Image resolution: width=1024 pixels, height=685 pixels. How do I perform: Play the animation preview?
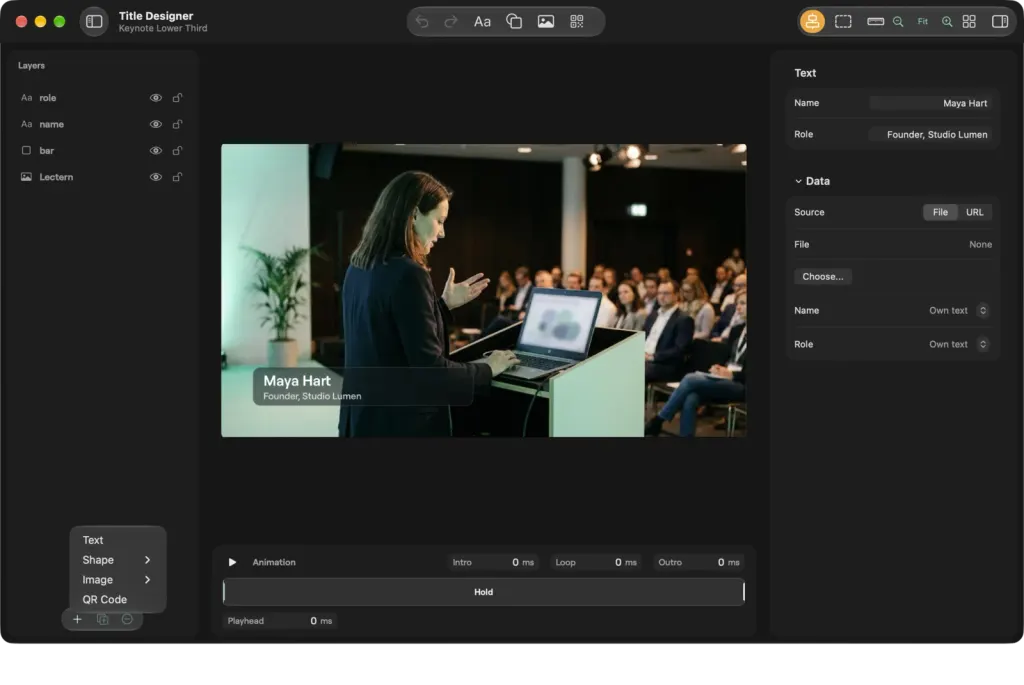[x=232, y=562]
